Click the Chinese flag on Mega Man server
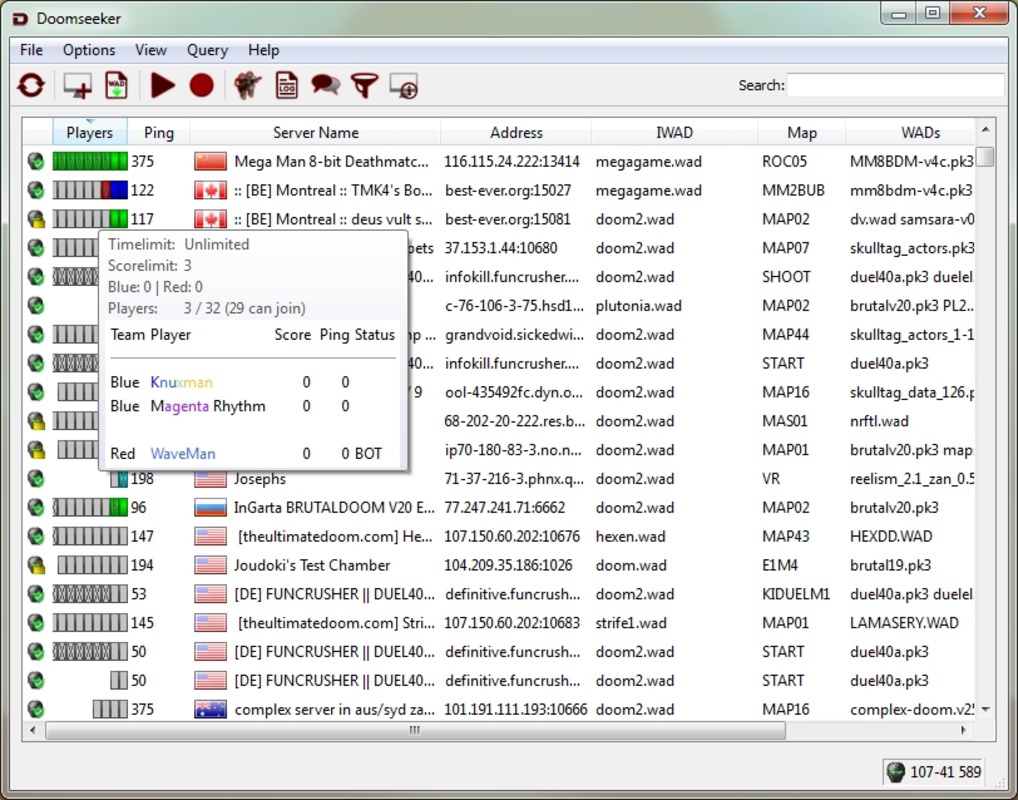 [210, 161]
